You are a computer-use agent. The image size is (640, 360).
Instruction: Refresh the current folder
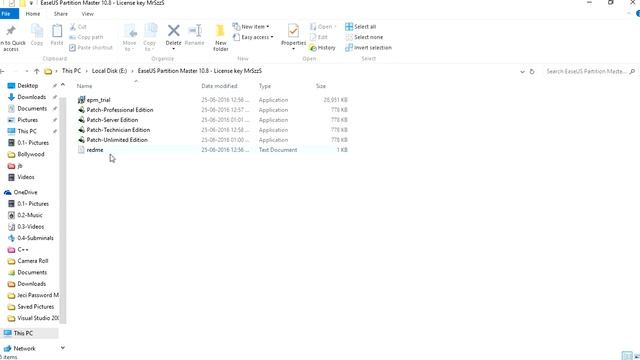532,71
